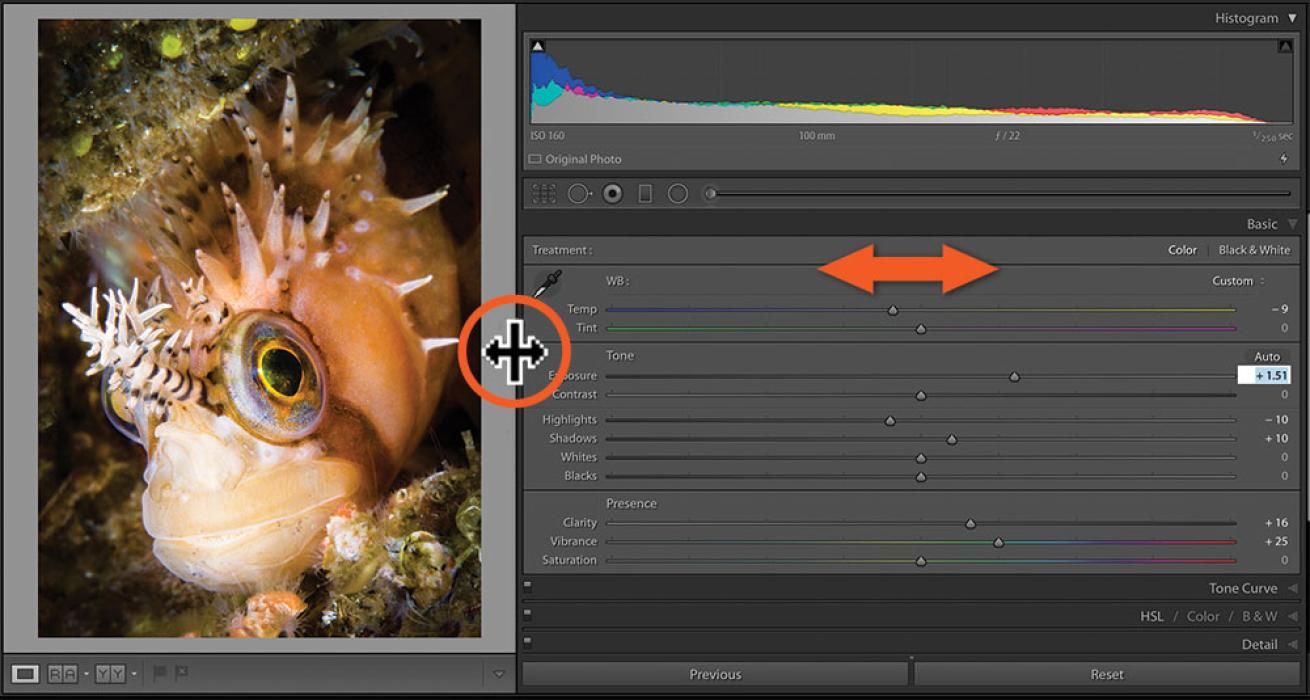The height and width of the screenshot is (700, 1310).
Task: Activate the Spot Removal tool
Action: pyautogui.click(x=578, y=194)
